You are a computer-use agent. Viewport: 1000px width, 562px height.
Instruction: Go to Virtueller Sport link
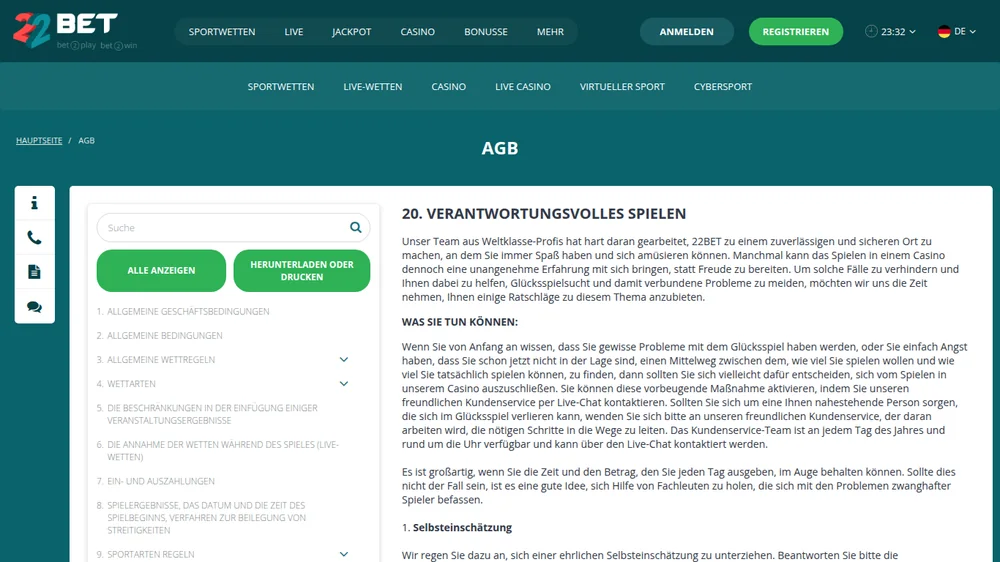click(x=622, y=87)
